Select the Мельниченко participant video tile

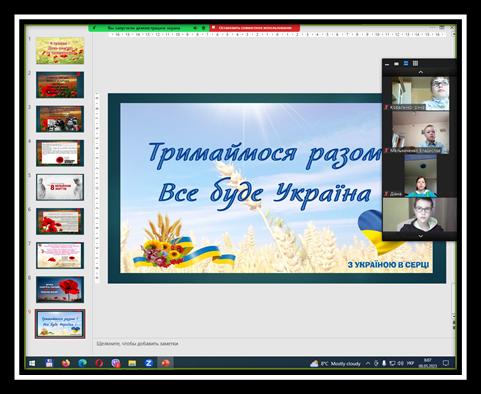click(420, 132)
